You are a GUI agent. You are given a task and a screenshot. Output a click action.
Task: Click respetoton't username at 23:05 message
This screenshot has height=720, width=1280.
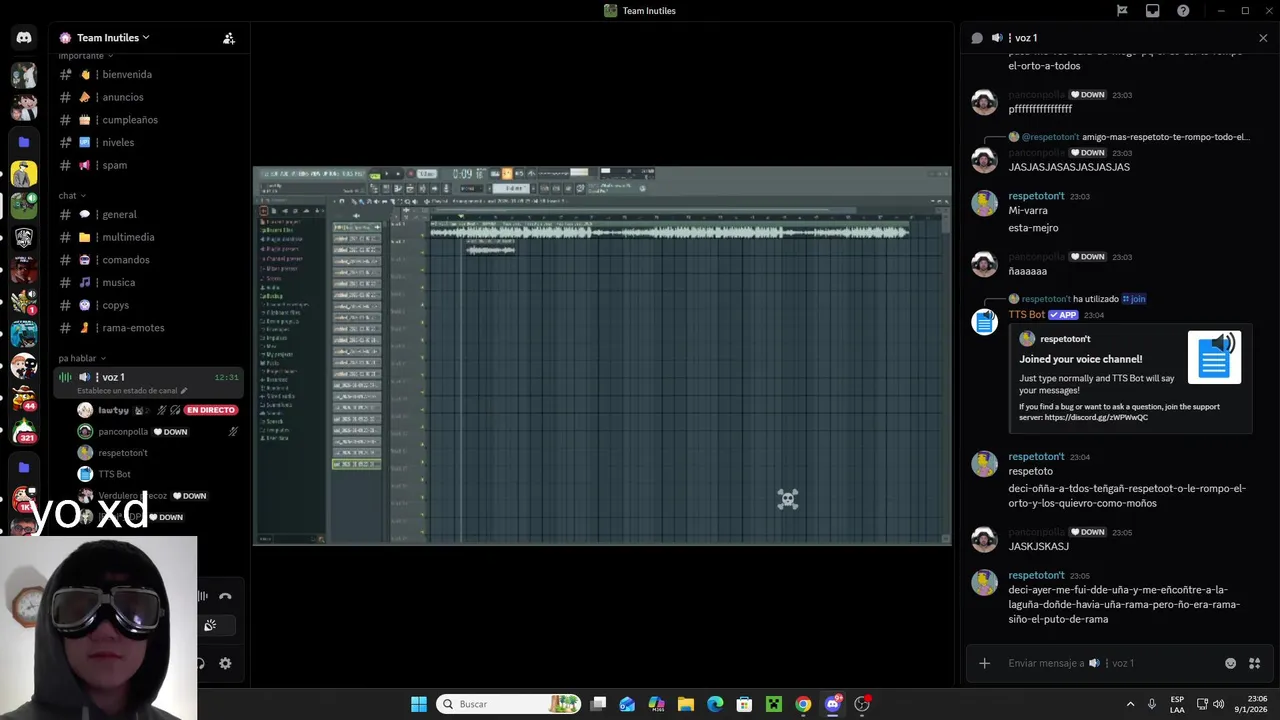click(1036, 576)
